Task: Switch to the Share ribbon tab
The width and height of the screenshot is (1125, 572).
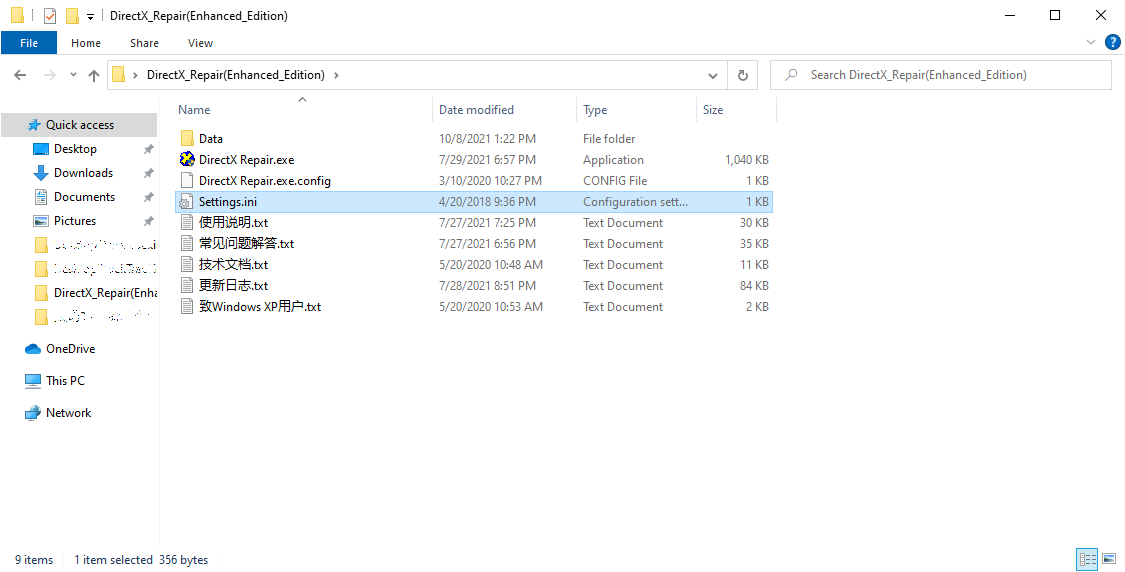Action: pyautogui.click(x=144, y=43)
